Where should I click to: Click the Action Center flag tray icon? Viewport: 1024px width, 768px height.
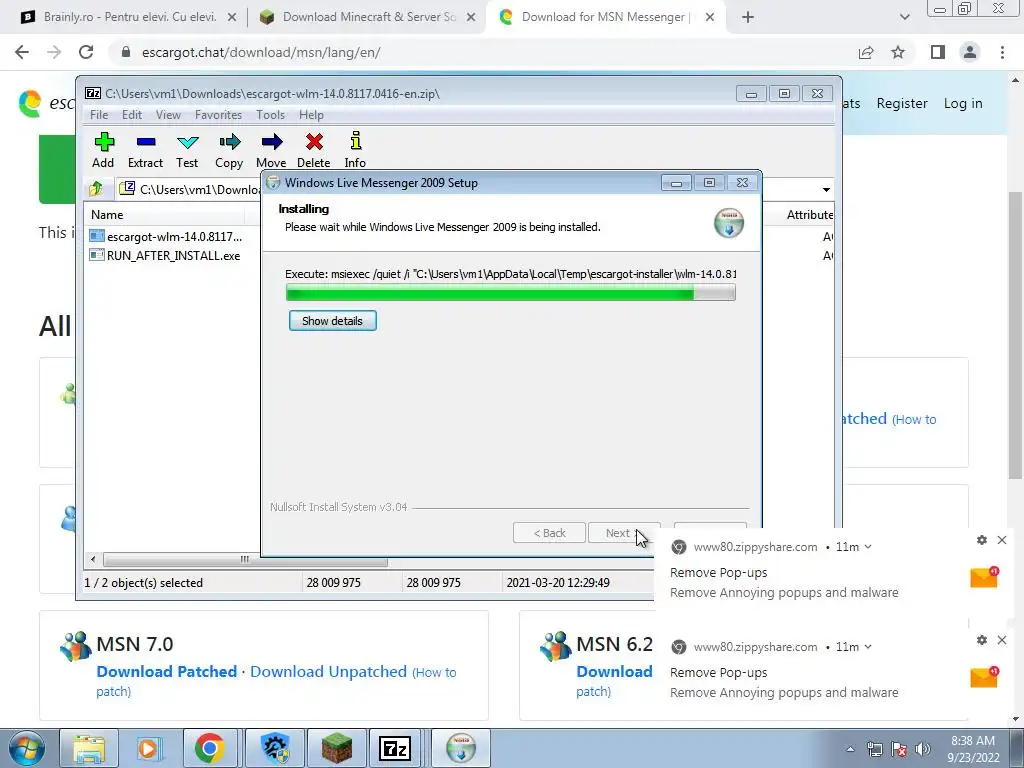[x=899, y=749]
